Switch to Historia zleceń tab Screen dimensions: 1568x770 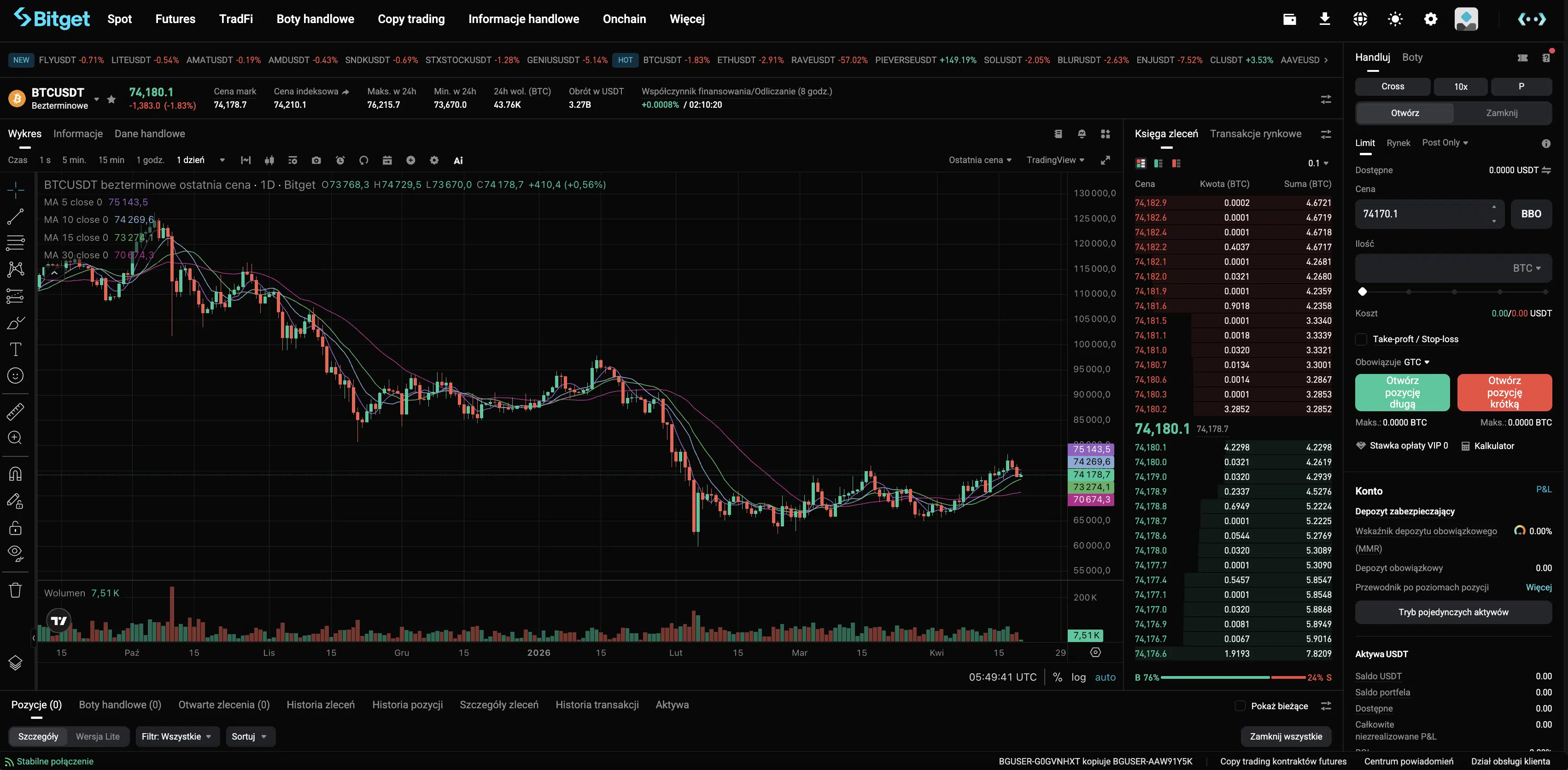point(320,704)
